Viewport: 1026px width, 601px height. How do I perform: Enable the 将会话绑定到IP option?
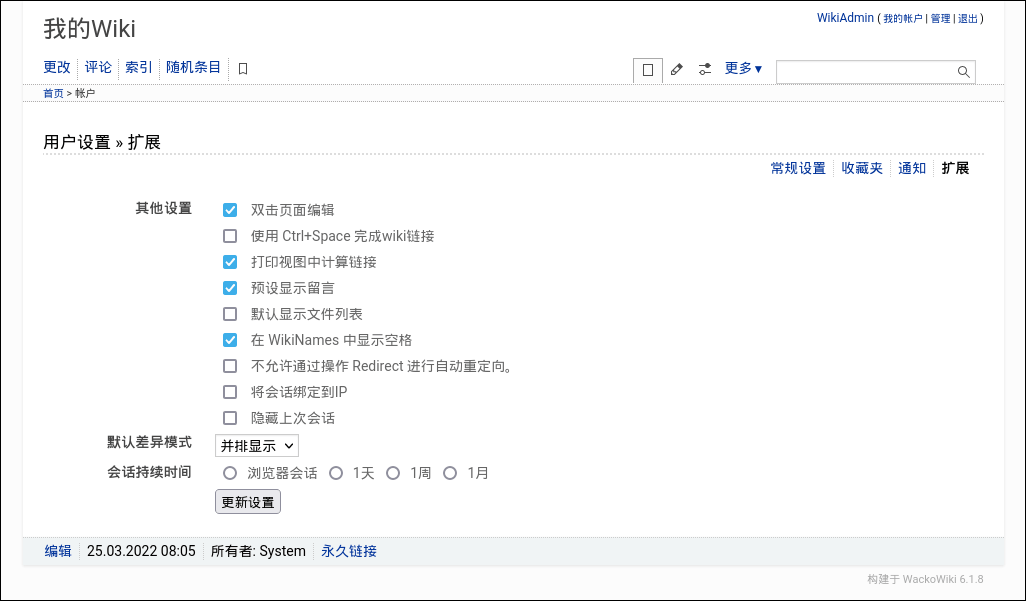[x=230, y=392]
